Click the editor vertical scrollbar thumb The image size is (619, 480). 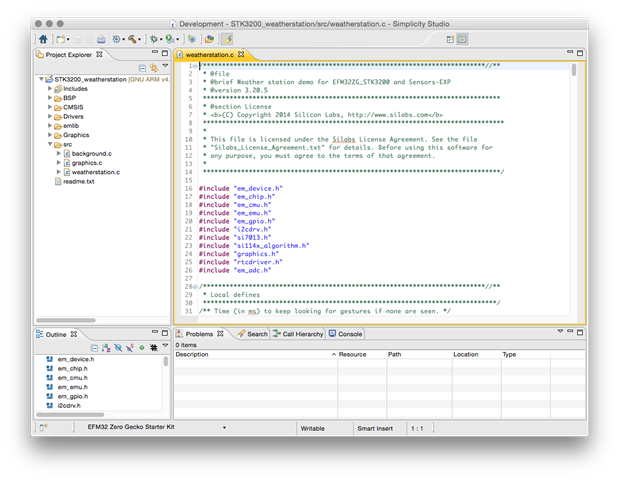(574, 70)
